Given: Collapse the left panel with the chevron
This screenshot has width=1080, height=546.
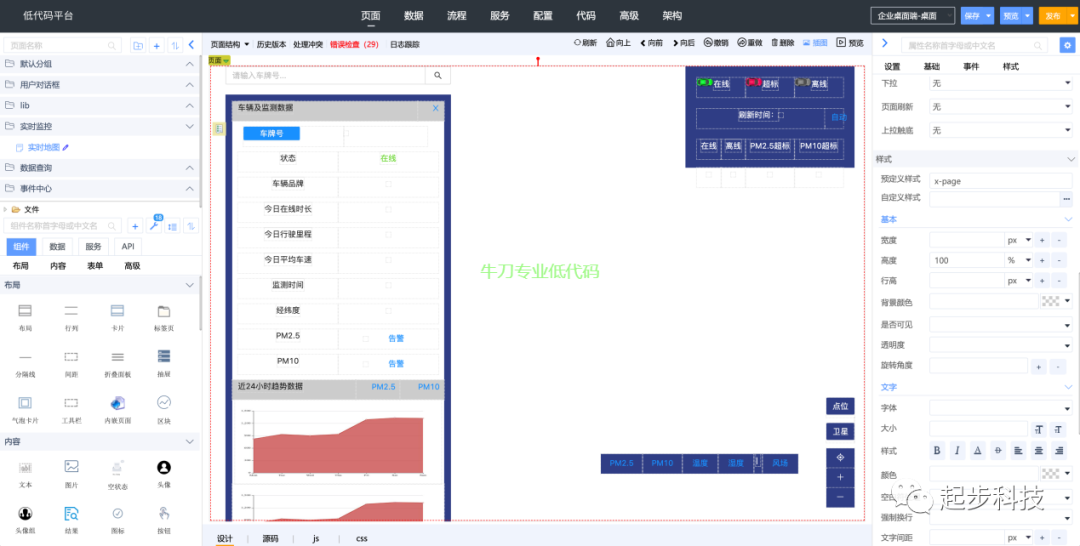Looking at the screenshot, I should tap(191, 45).
